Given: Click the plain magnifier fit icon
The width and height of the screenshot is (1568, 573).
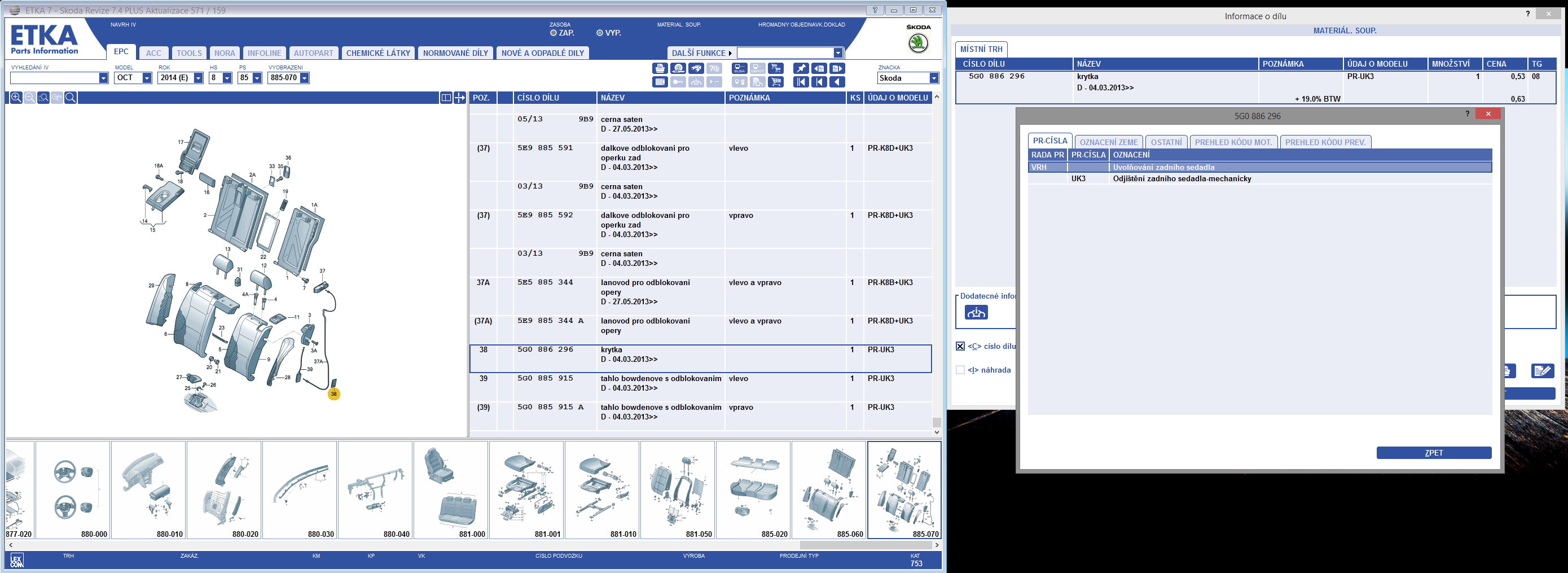Looking at the screenshot, I should coord(71,98).
